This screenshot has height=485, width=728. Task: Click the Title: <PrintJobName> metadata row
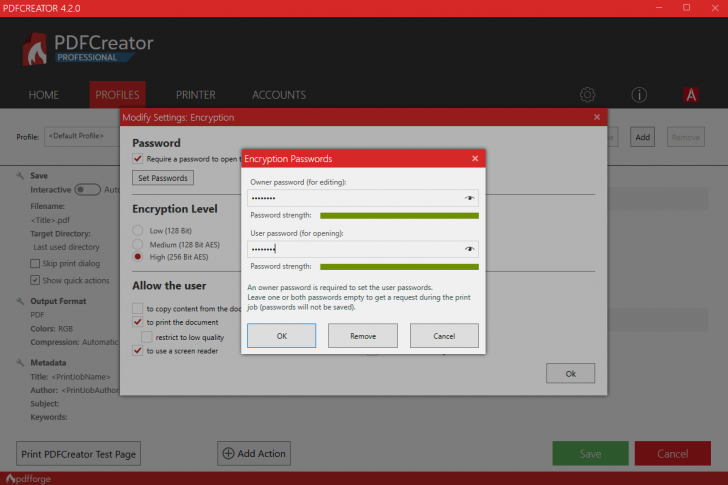71,376
